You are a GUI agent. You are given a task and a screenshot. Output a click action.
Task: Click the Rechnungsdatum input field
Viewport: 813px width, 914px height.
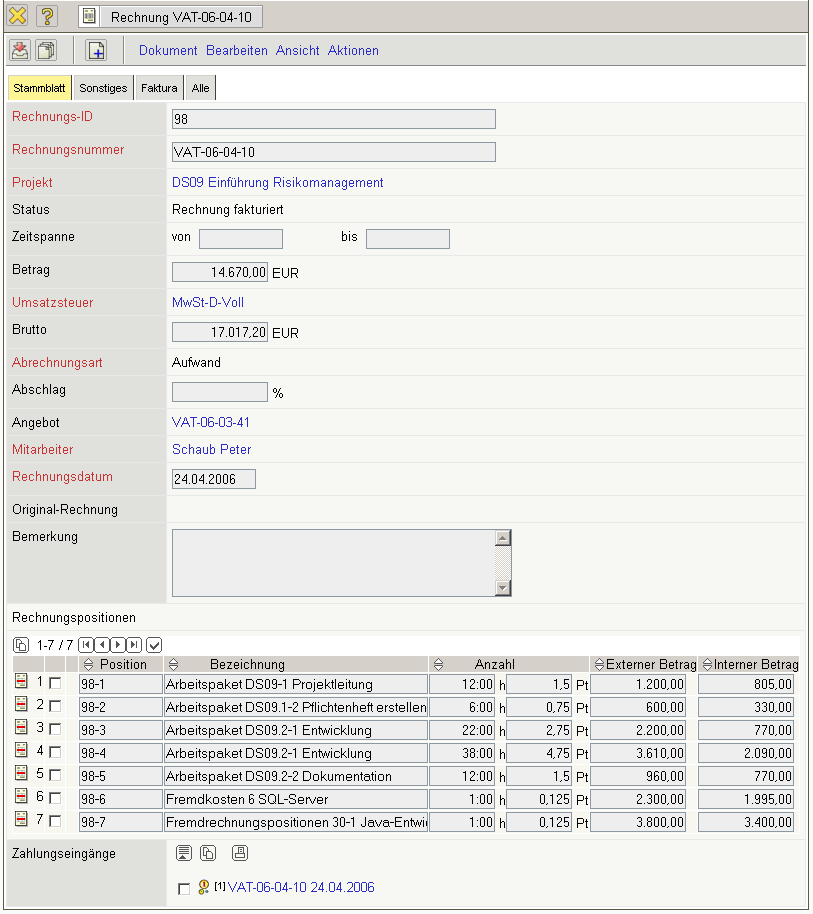(214, 479)
